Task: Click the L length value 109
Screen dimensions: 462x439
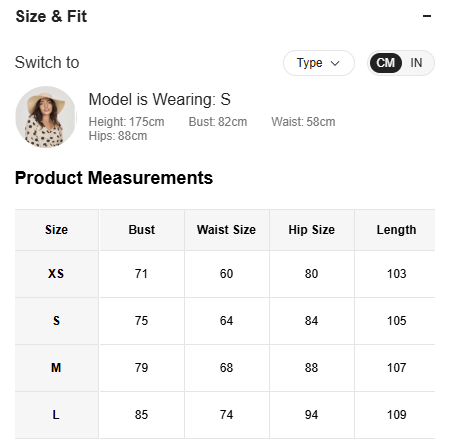Action: pos(396,415)
